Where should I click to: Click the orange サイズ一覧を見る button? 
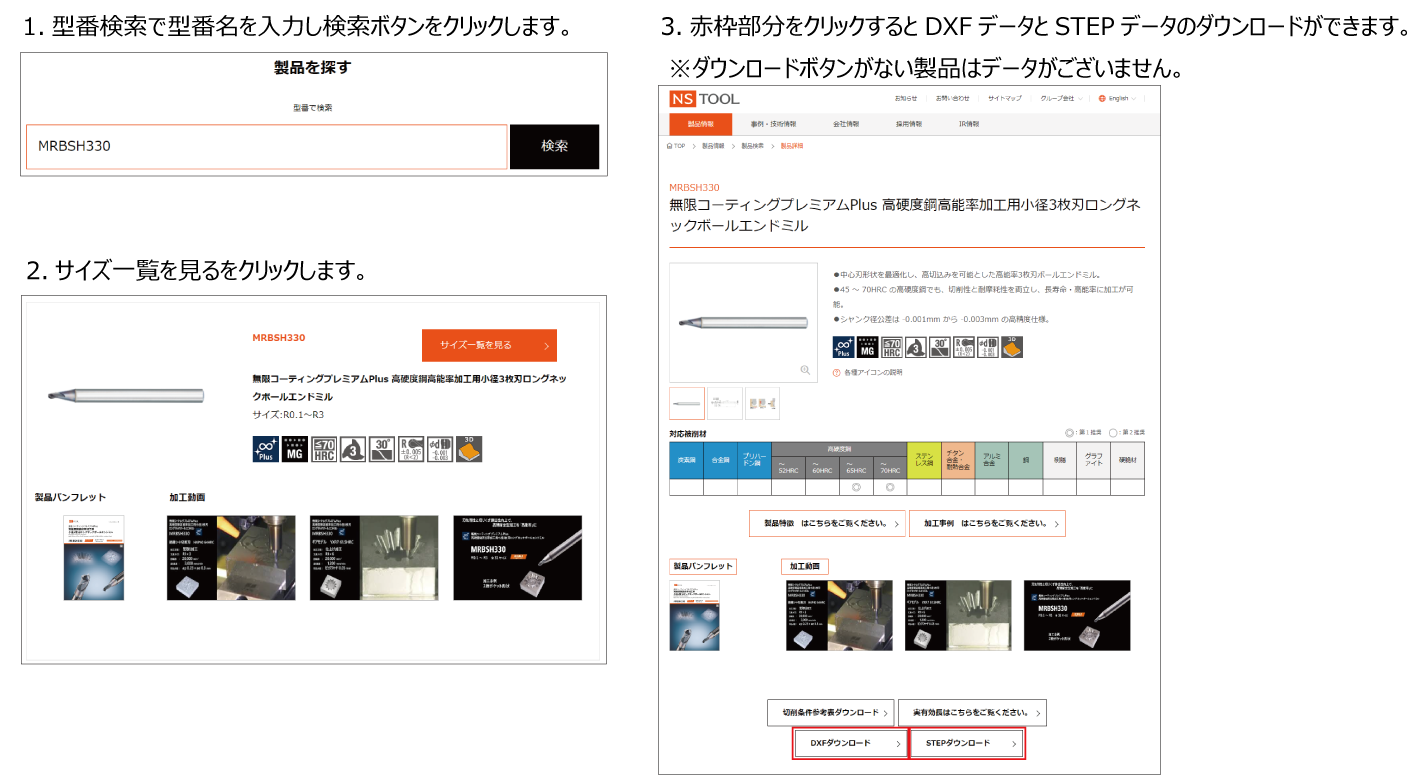click(489, 345)
